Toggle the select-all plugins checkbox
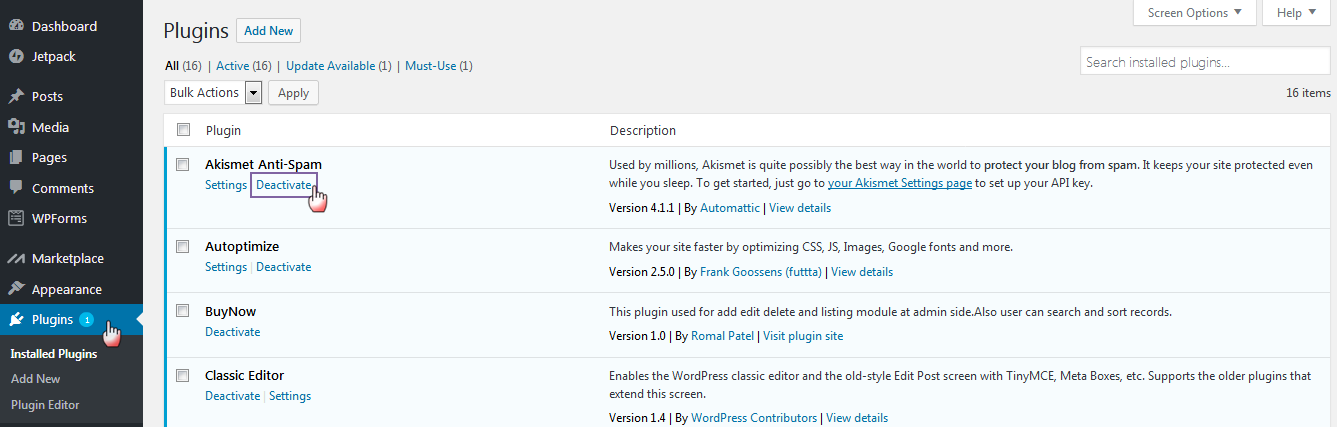 coord(183,130)
